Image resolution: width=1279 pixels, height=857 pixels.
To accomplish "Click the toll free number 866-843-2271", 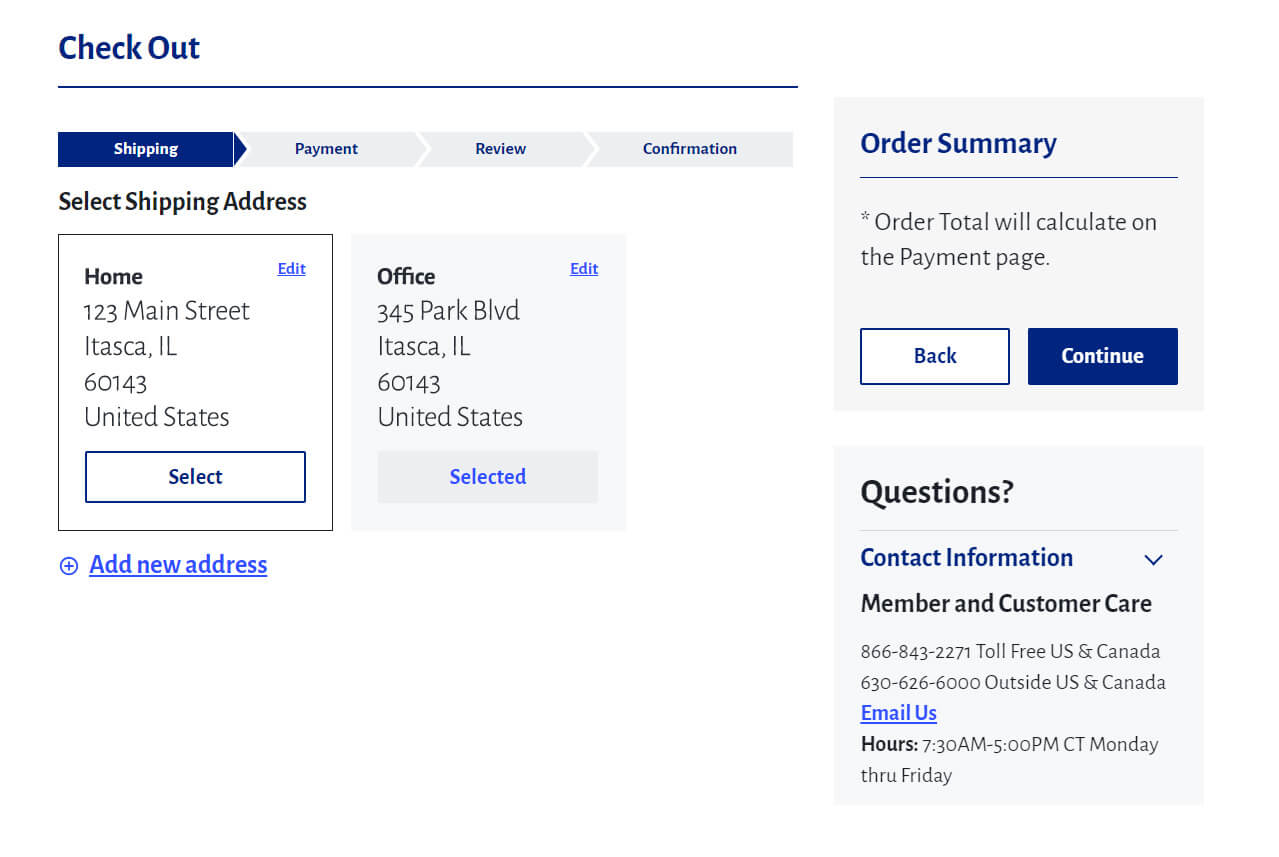I will coord(915,652).
